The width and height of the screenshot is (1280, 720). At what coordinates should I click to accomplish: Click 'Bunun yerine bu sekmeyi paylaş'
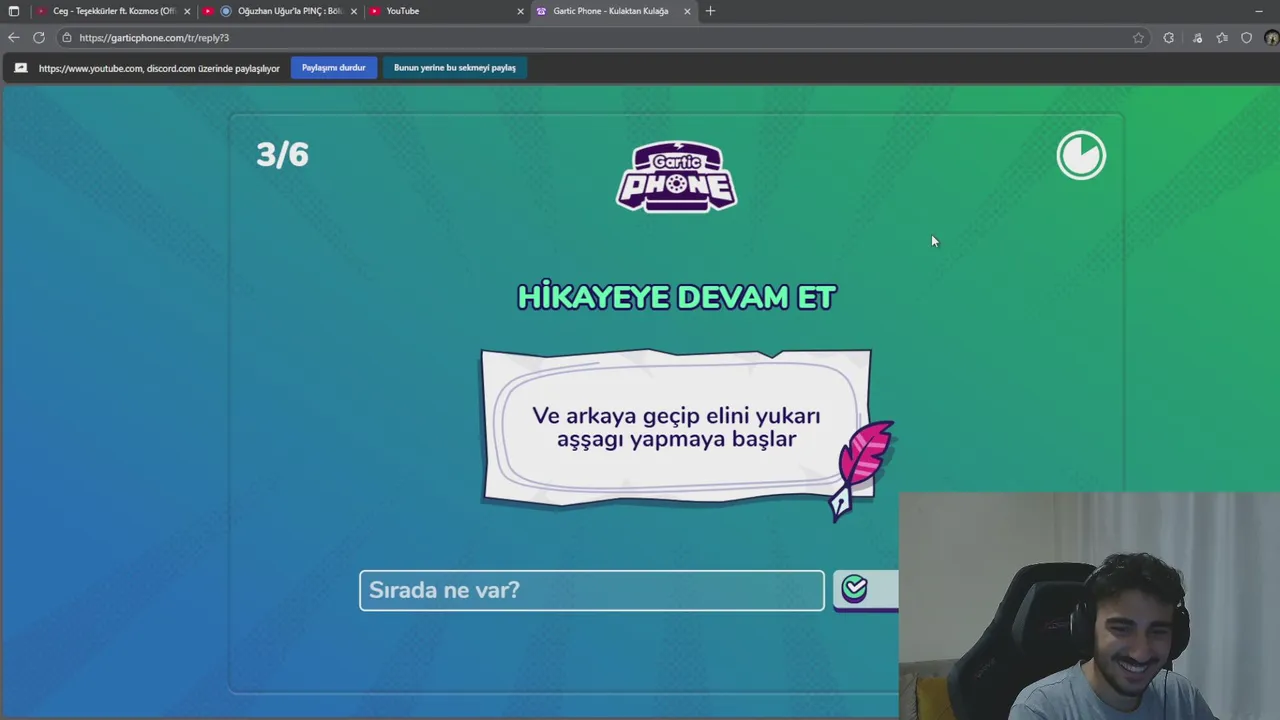pyautogui.click(x=455, y=68)
